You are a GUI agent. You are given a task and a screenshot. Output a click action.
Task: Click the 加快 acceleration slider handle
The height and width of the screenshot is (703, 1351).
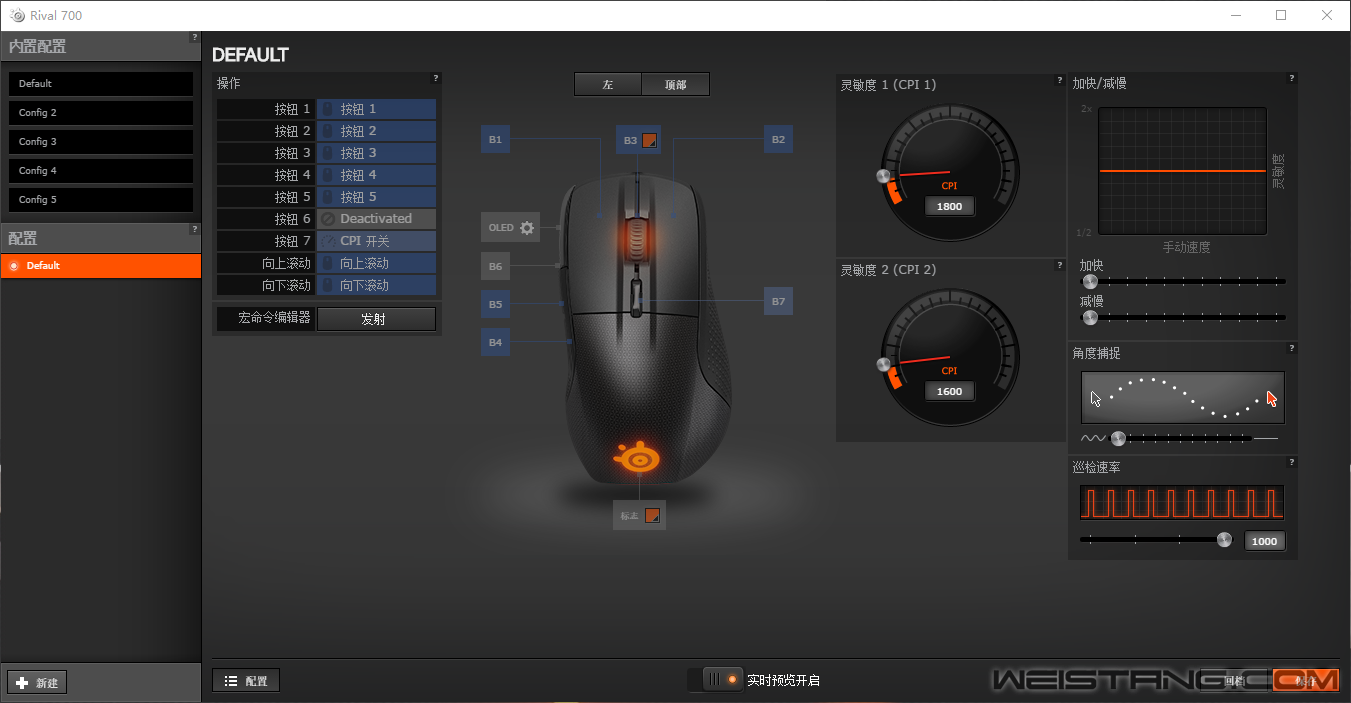coord(1090,282)
